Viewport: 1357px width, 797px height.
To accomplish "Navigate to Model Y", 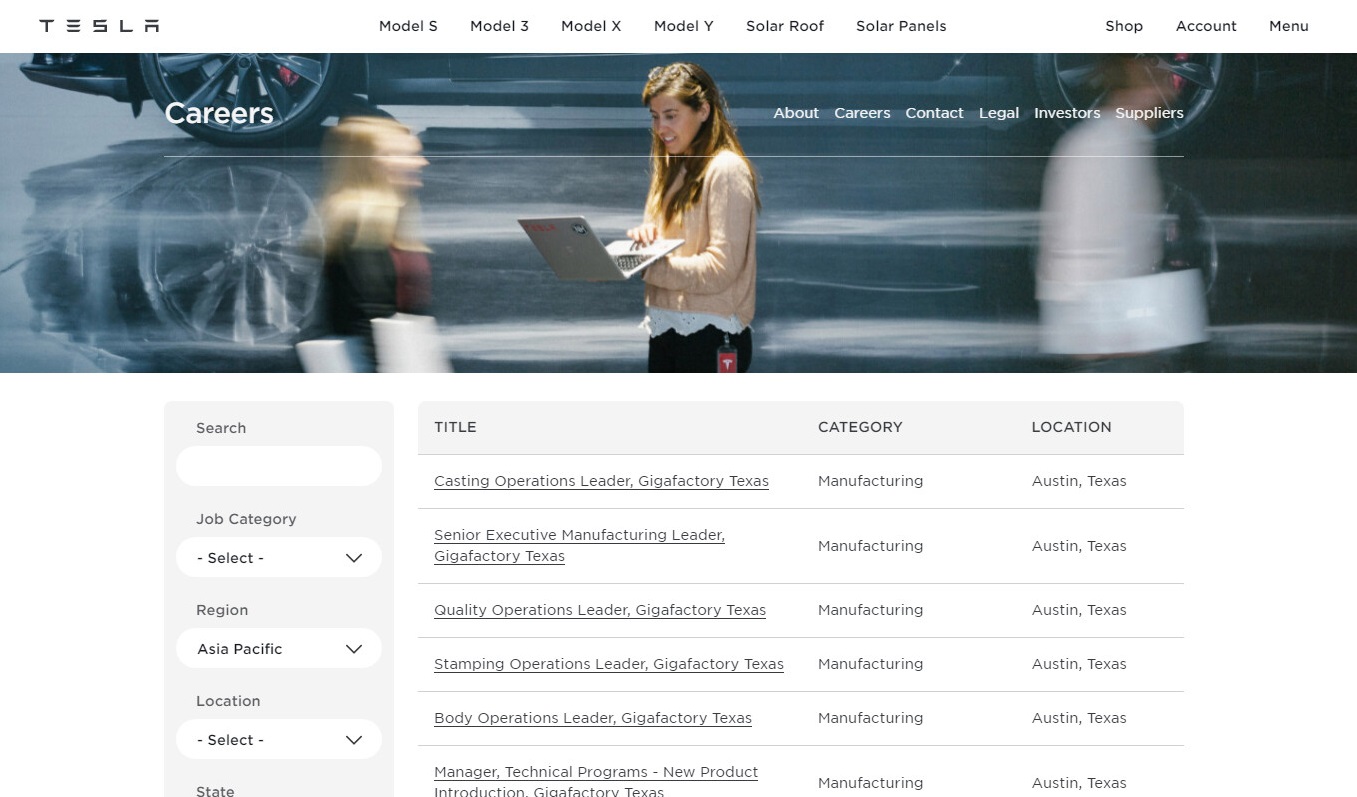I will [683, 26].
